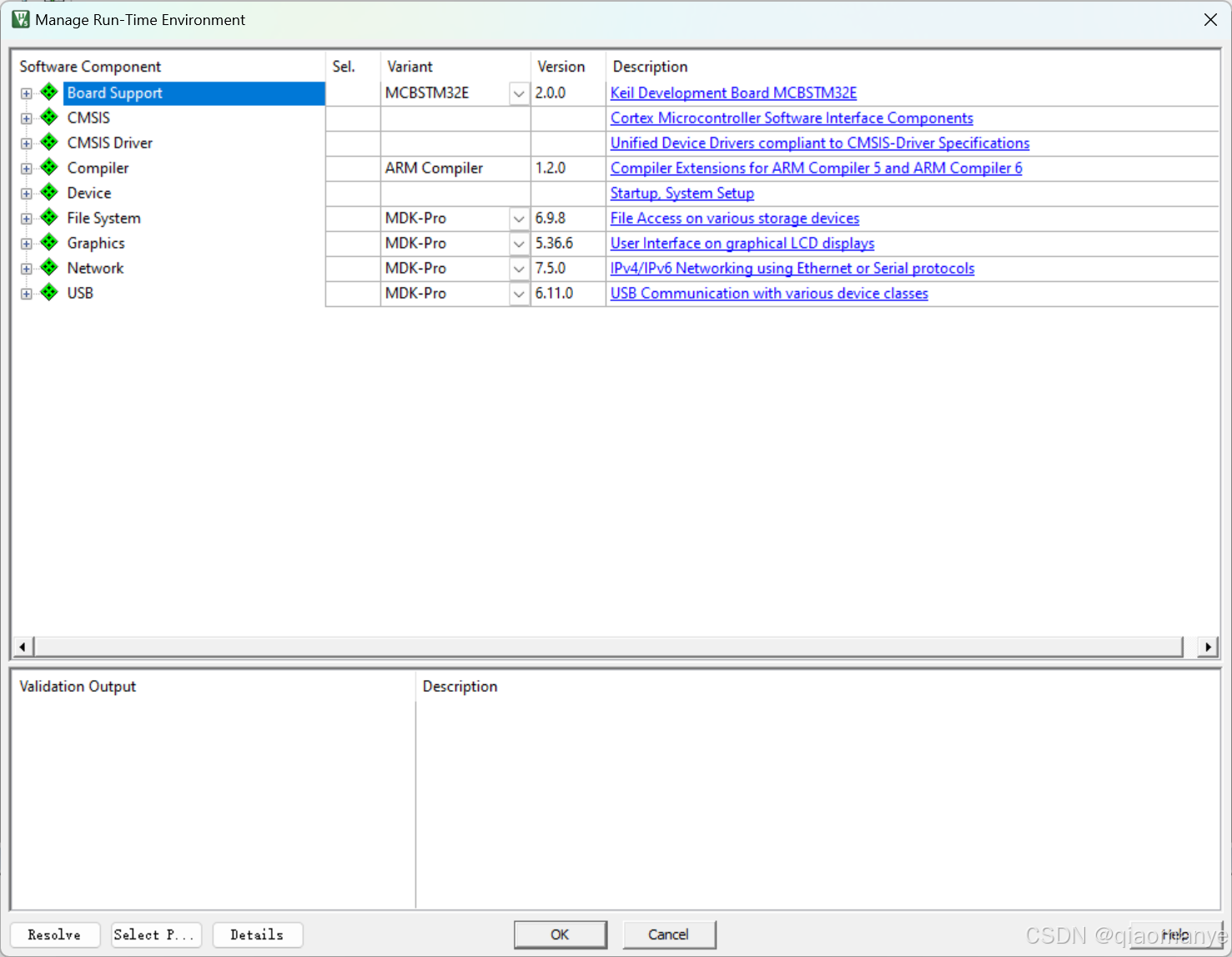This screenshot has height=957, width=1232.
Task: Click the CMSIS green diamond icon
Action: click(x=49, y=117)
